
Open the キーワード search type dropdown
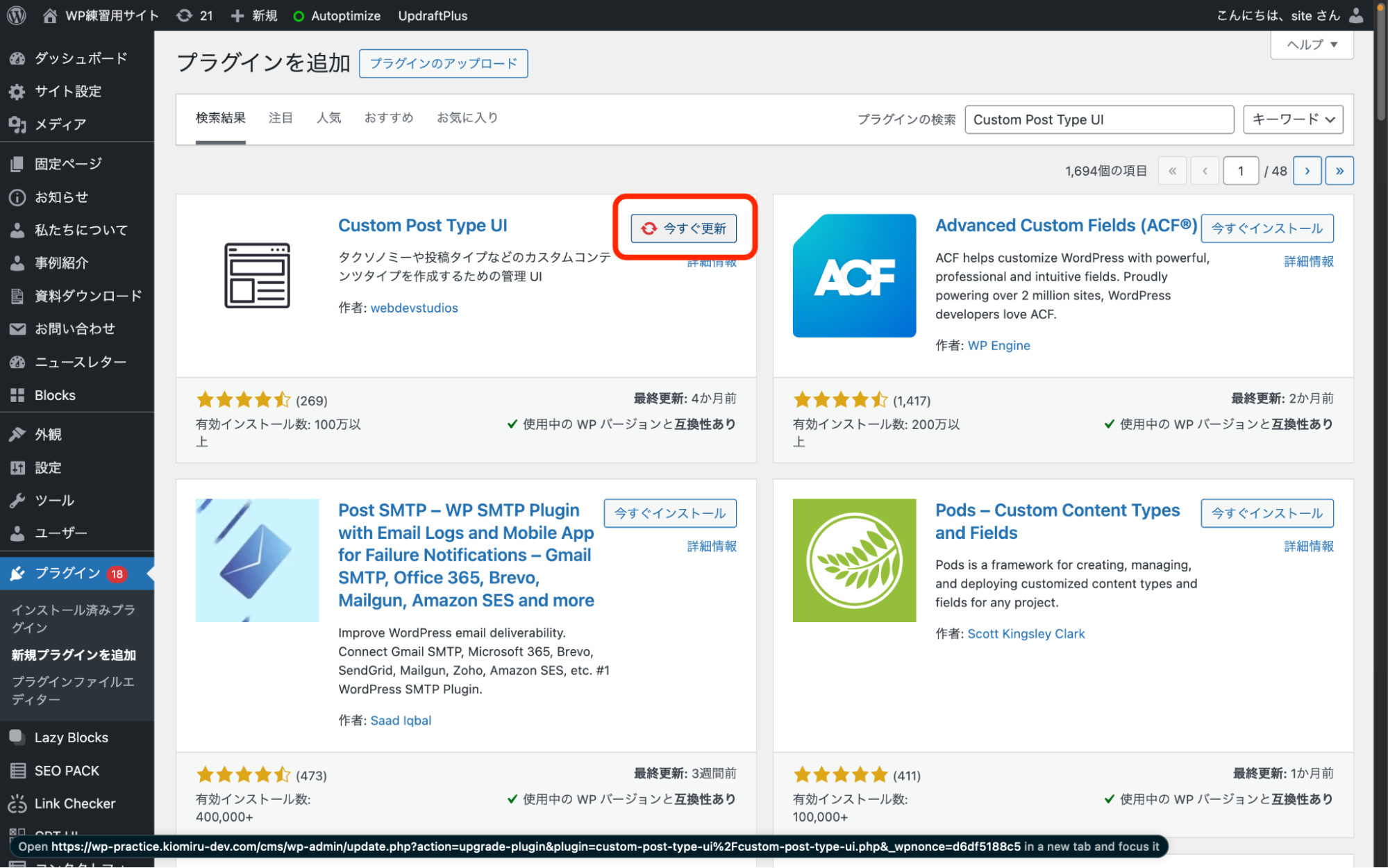[1293, 119]
